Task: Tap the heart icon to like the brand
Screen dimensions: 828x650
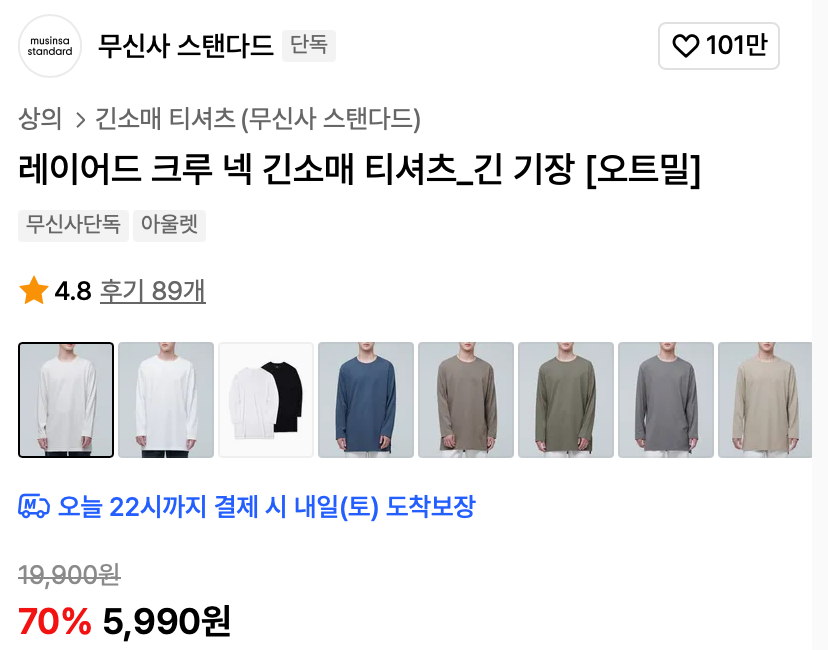Action: coord(685,45)
